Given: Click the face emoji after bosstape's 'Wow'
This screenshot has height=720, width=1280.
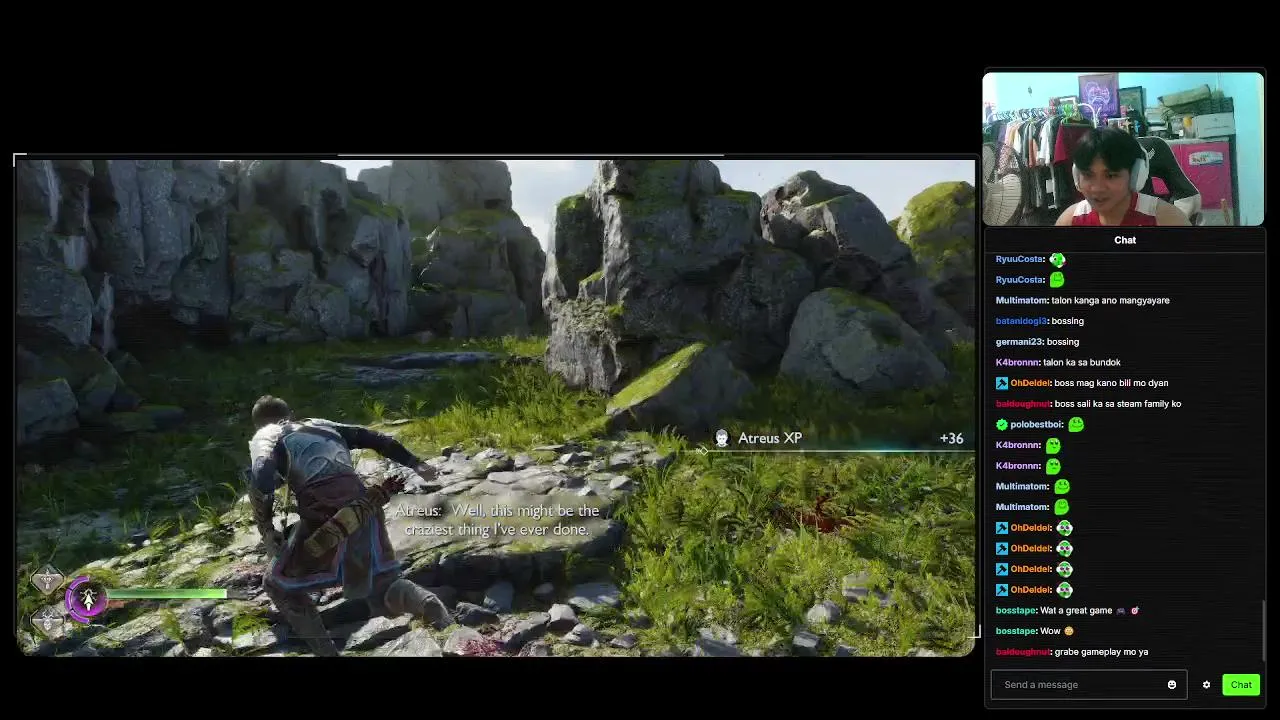Looking at the screenshot, I should (x=1069, y=631).
